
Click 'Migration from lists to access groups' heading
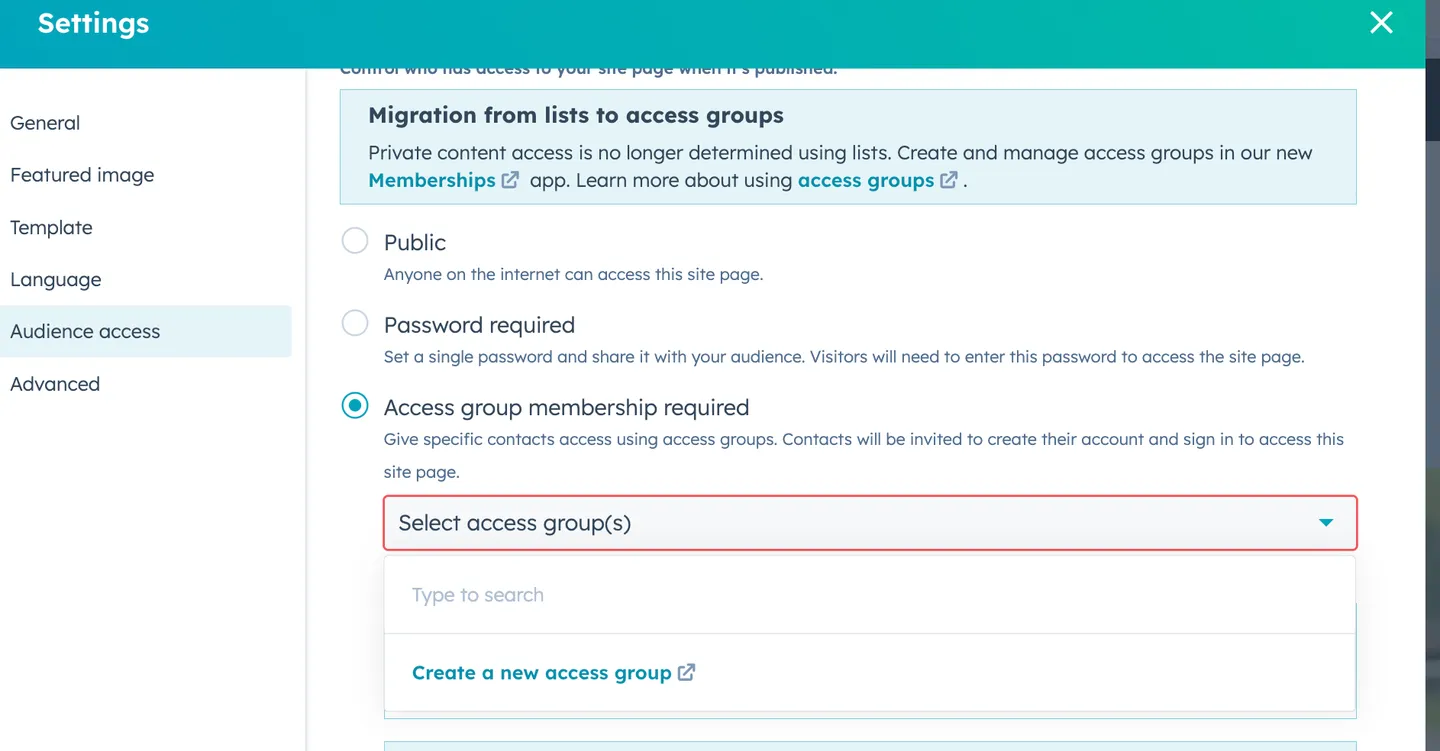(576, 115)
